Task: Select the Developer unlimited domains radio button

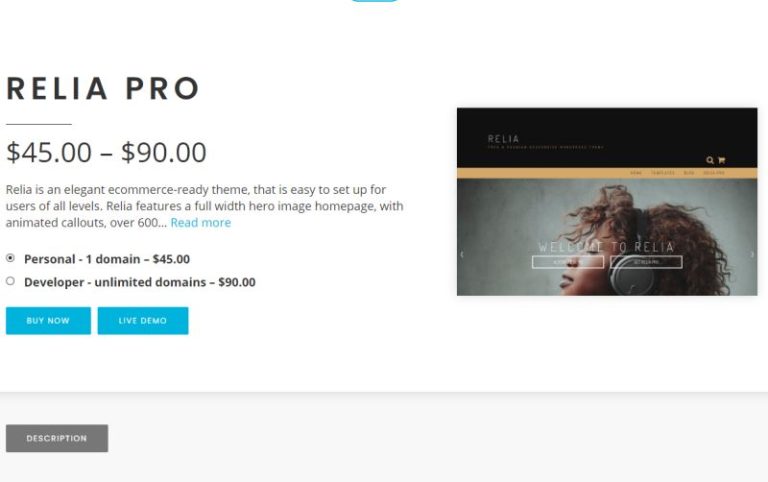Action: [10, 281]
